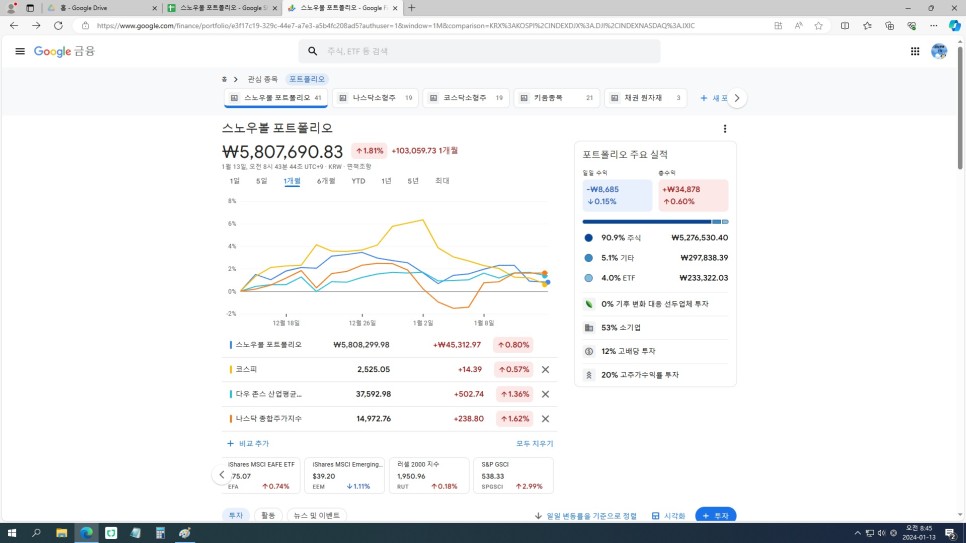Click the search magnifier icon

click(x=312, y=51)
